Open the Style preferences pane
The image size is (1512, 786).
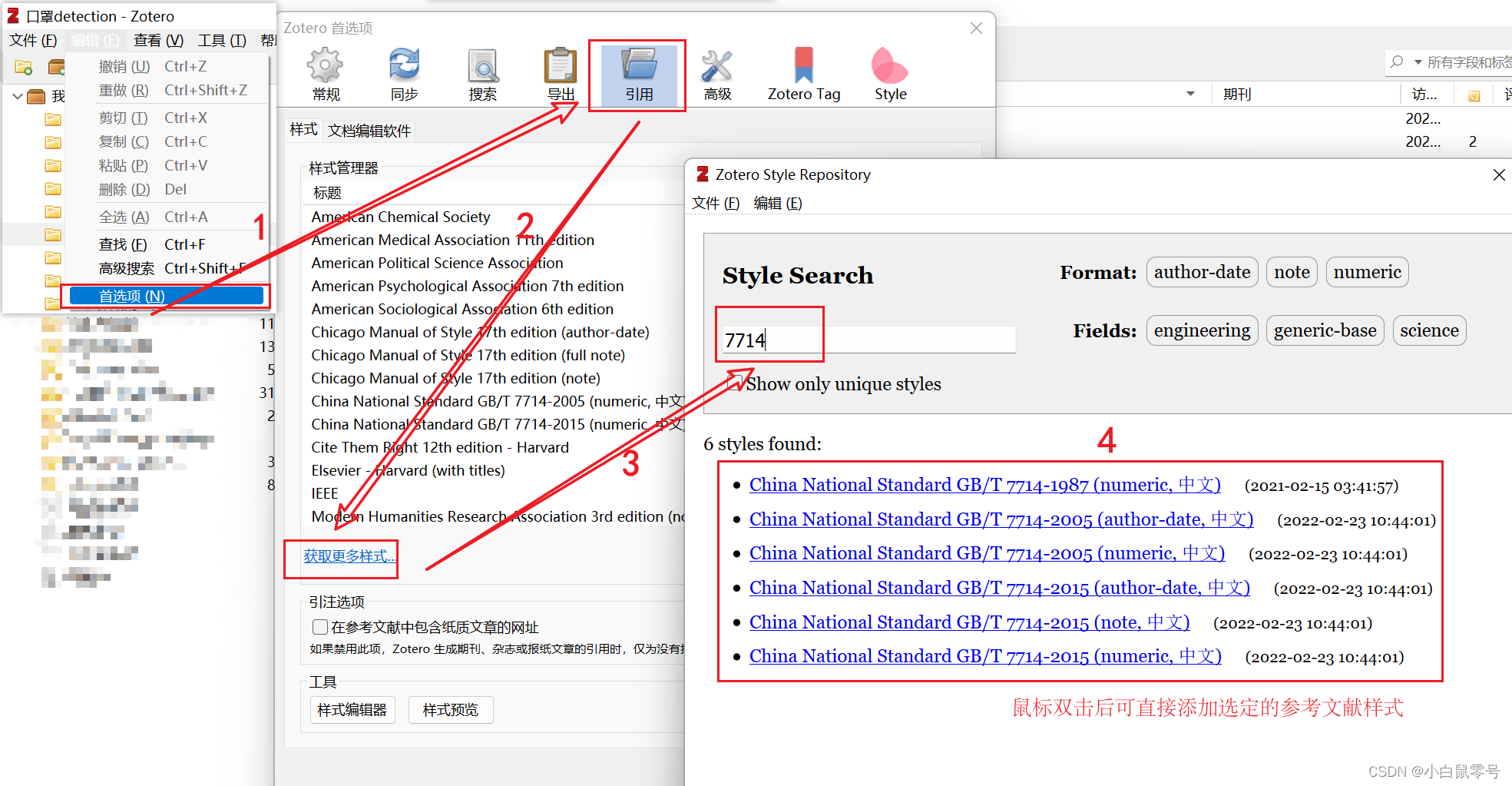891,75
